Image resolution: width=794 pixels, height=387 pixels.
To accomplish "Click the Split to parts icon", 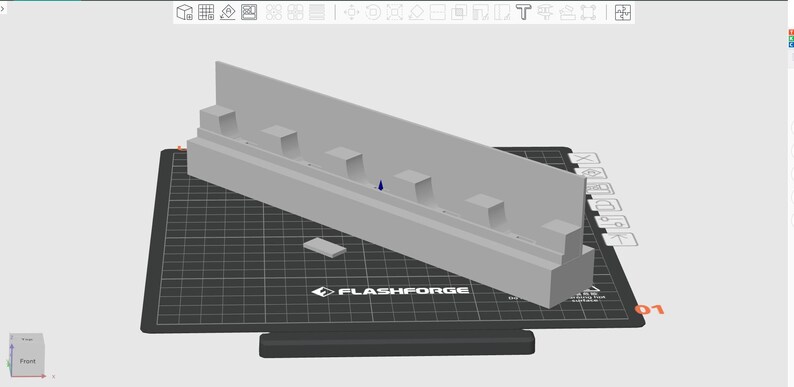I will click(x=295, y=12).
